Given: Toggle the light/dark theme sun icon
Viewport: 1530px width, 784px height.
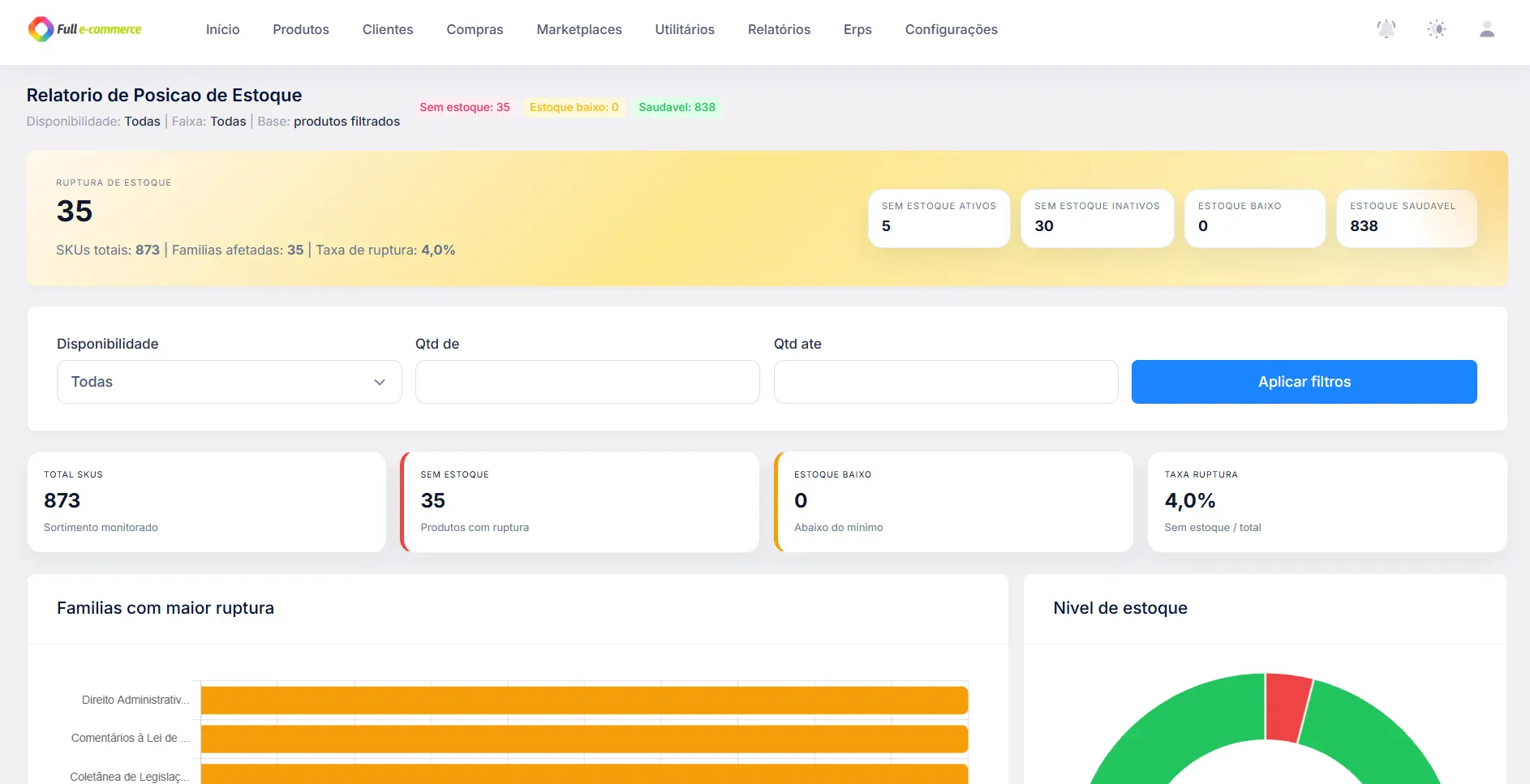Looking at the screenshot, I should [1437, 29].
